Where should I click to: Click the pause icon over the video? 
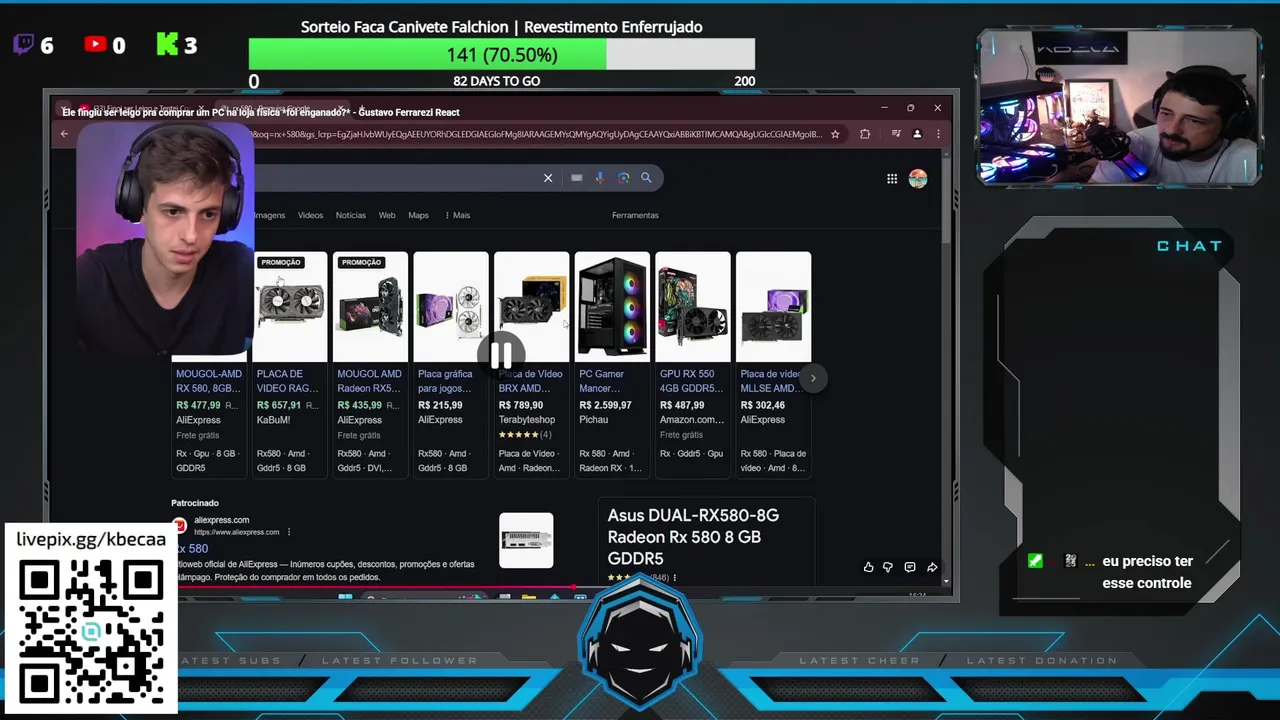point(501,354)
